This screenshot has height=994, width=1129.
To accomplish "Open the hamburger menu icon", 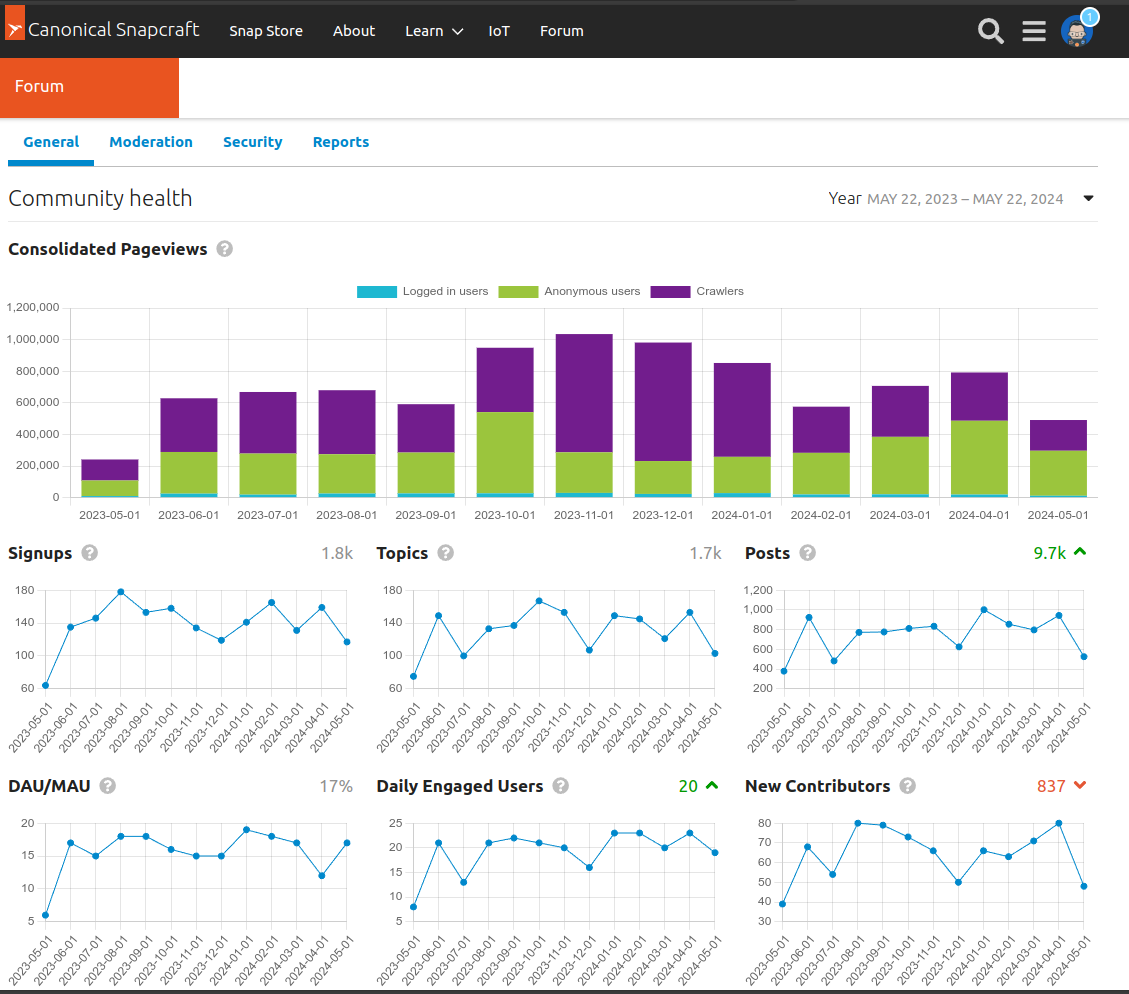I will pos(1034,31).
